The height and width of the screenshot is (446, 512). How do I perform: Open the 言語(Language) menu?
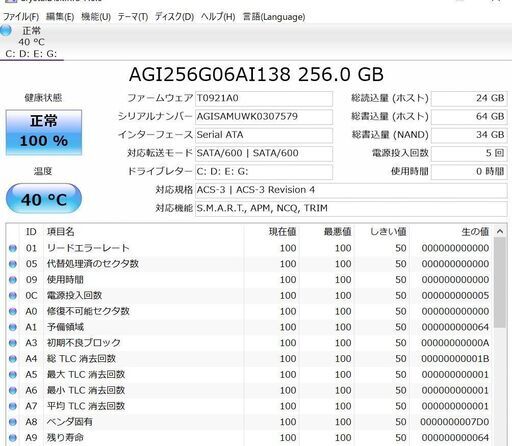274,17
